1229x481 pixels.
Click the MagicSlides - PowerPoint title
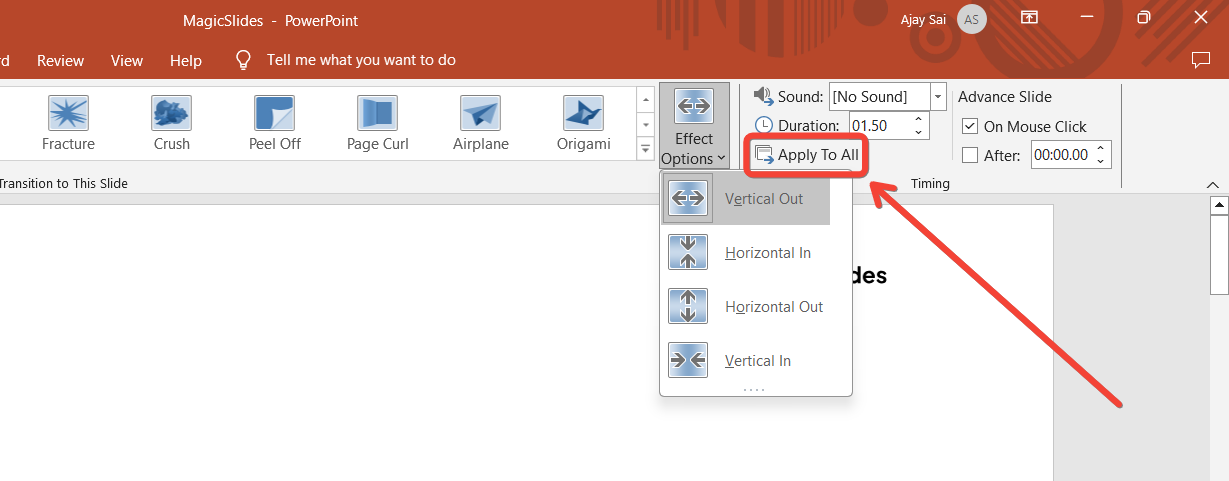[x=270, y=20]
